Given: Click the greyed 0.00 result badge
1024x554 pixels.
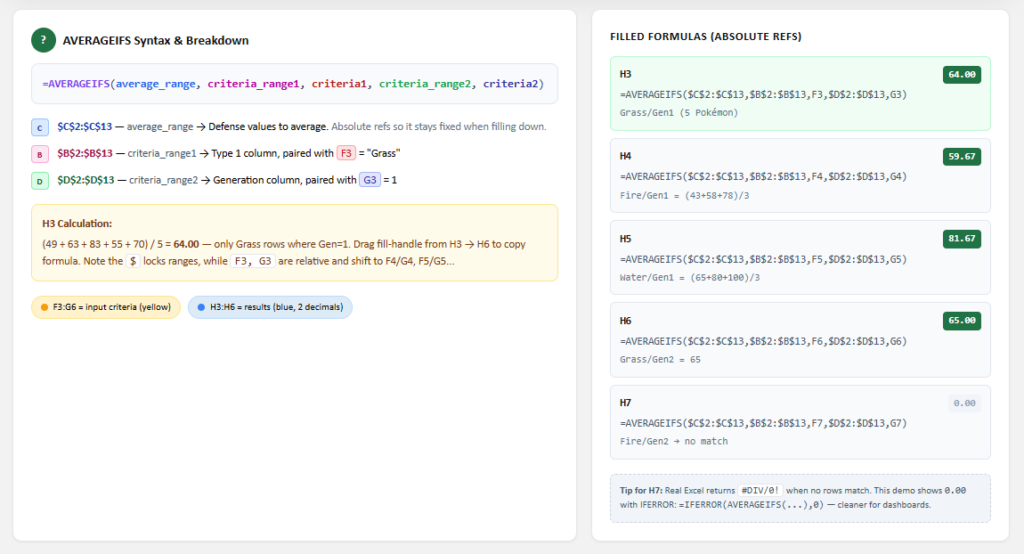Looking at the screenshot, I should 964,403.
